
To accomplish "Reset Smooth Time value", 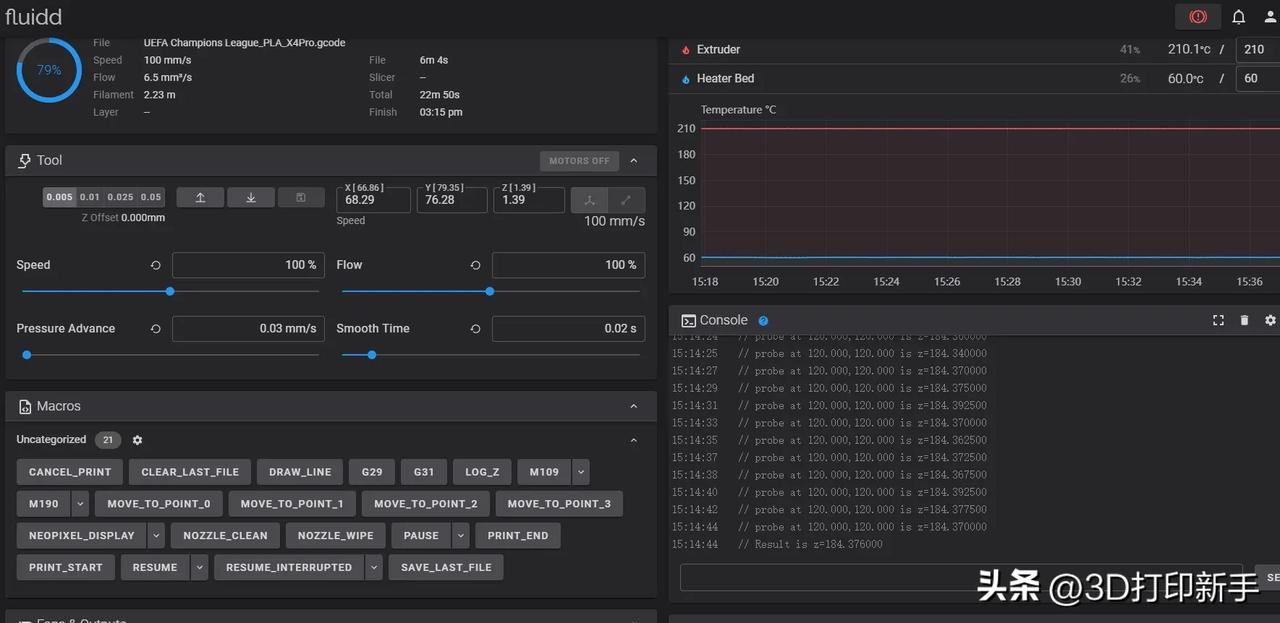I will click(475, 328).
